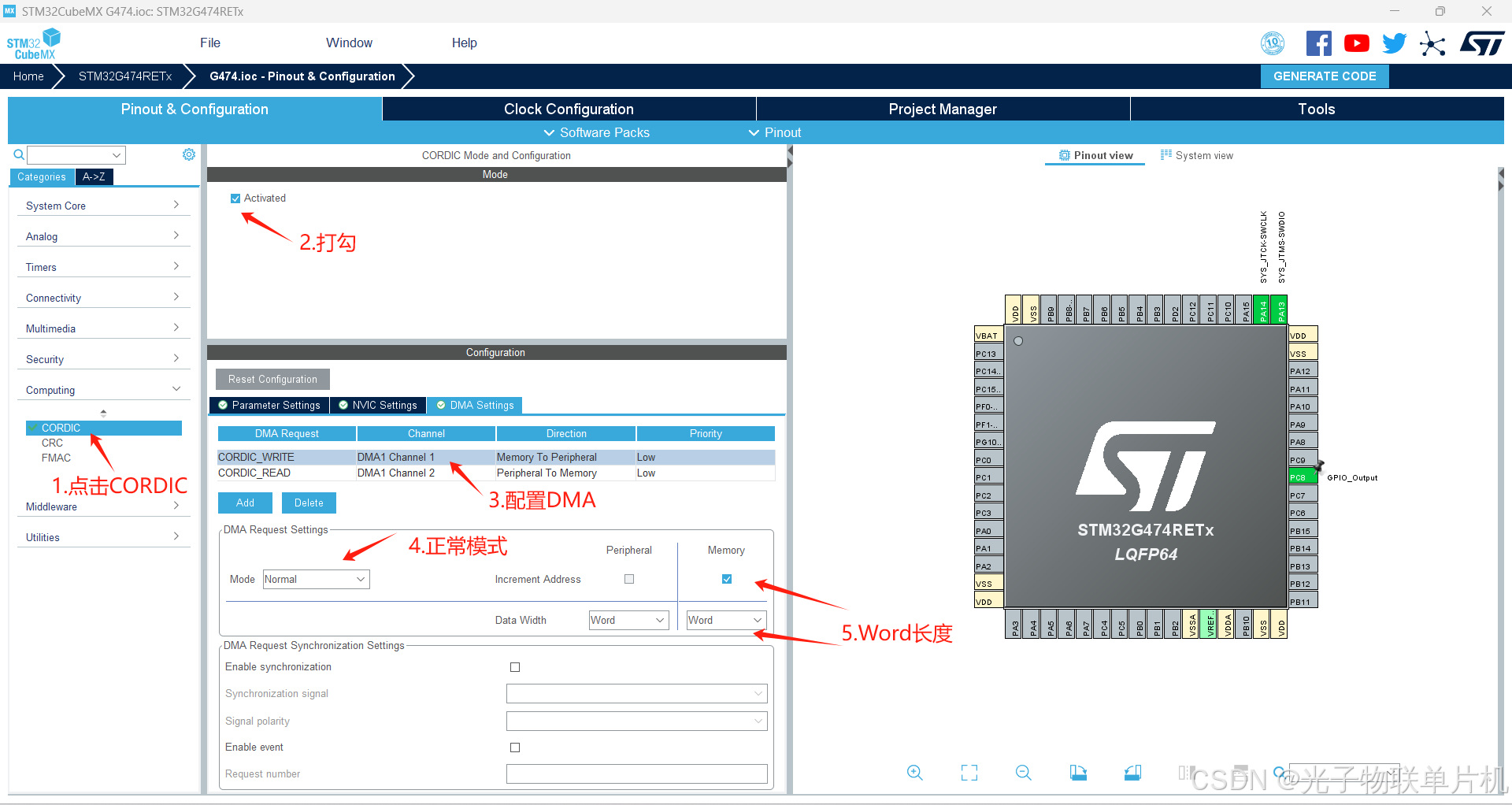1512x805 pixels.
Task: Switch sidebar to A->Z listing
Action: 94,176
